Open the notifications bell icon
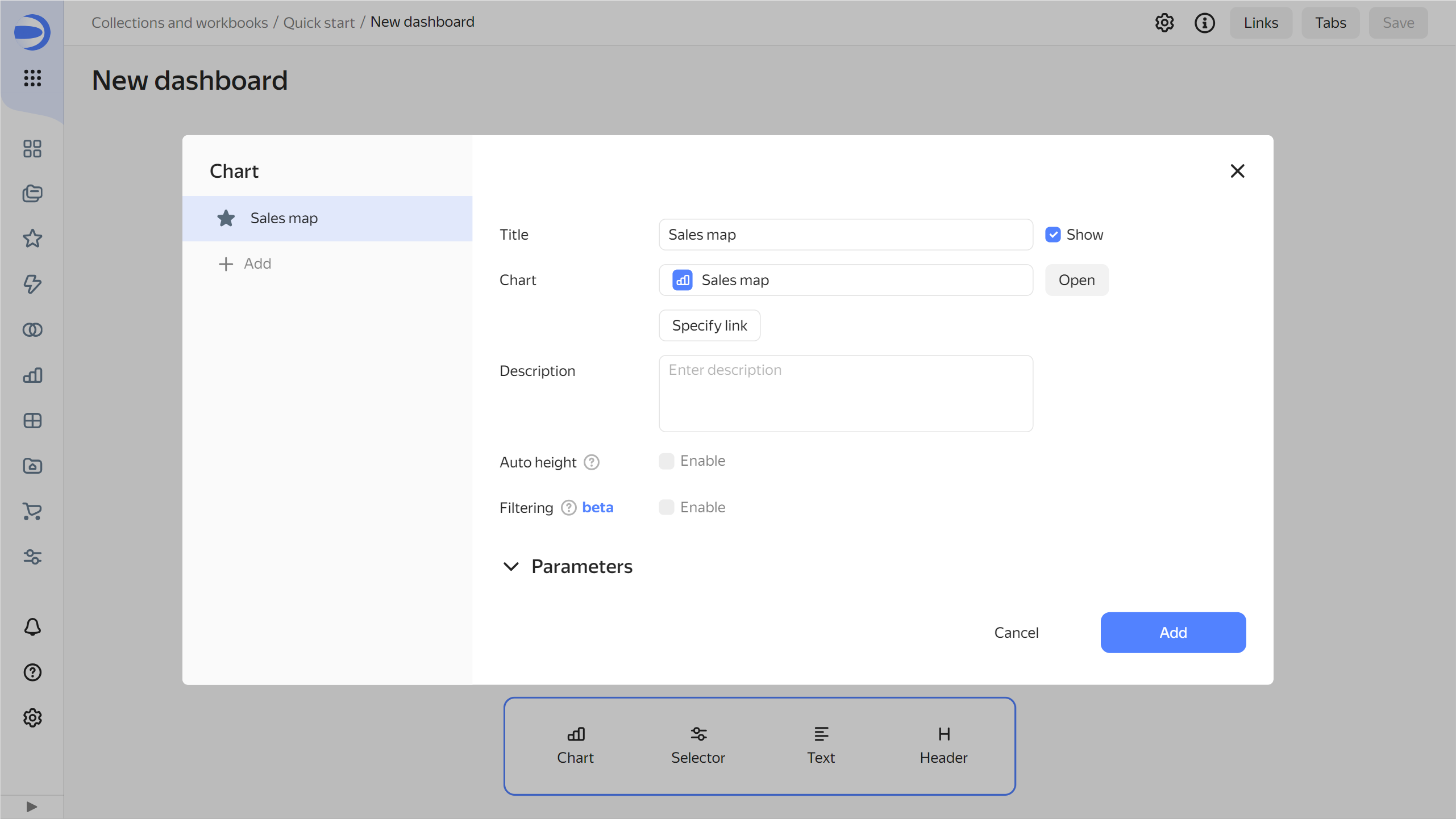Screen dimensions: 1456x819 pos(32,626)
